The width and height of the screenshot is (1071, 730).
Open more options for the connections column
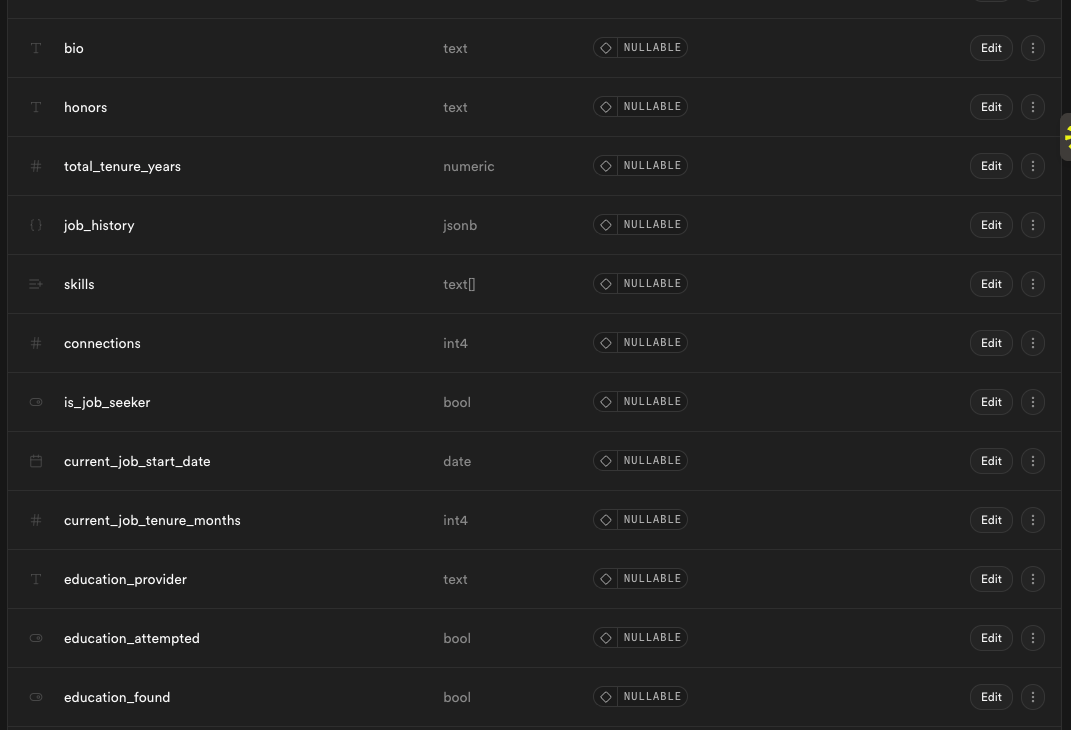coord(1032,343)
